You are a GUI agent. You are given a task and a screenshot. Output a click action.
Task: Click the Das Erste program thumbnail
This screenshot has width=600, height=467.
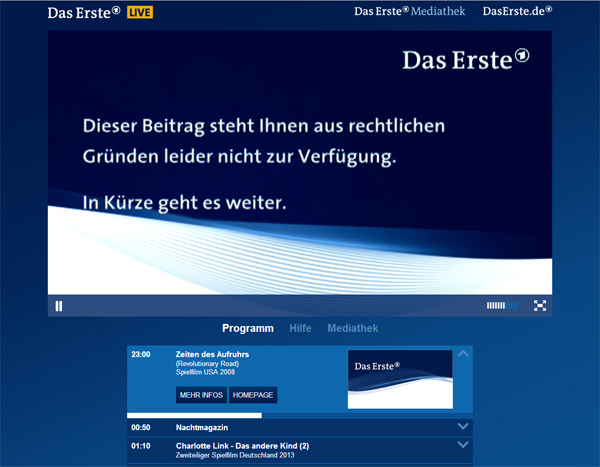click(400, 379)
